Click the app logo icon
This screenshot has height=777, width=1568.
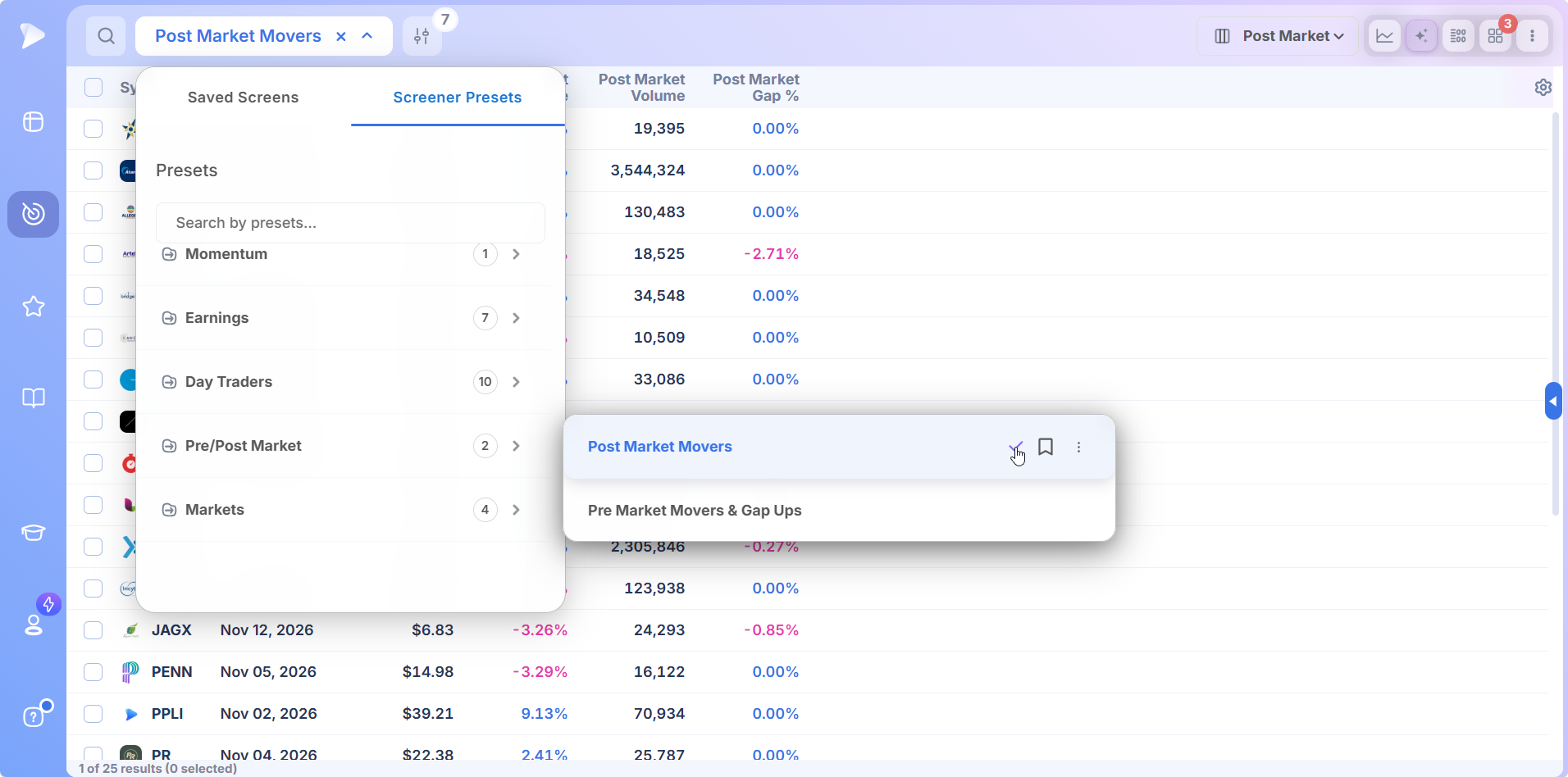tap(33, 35)
